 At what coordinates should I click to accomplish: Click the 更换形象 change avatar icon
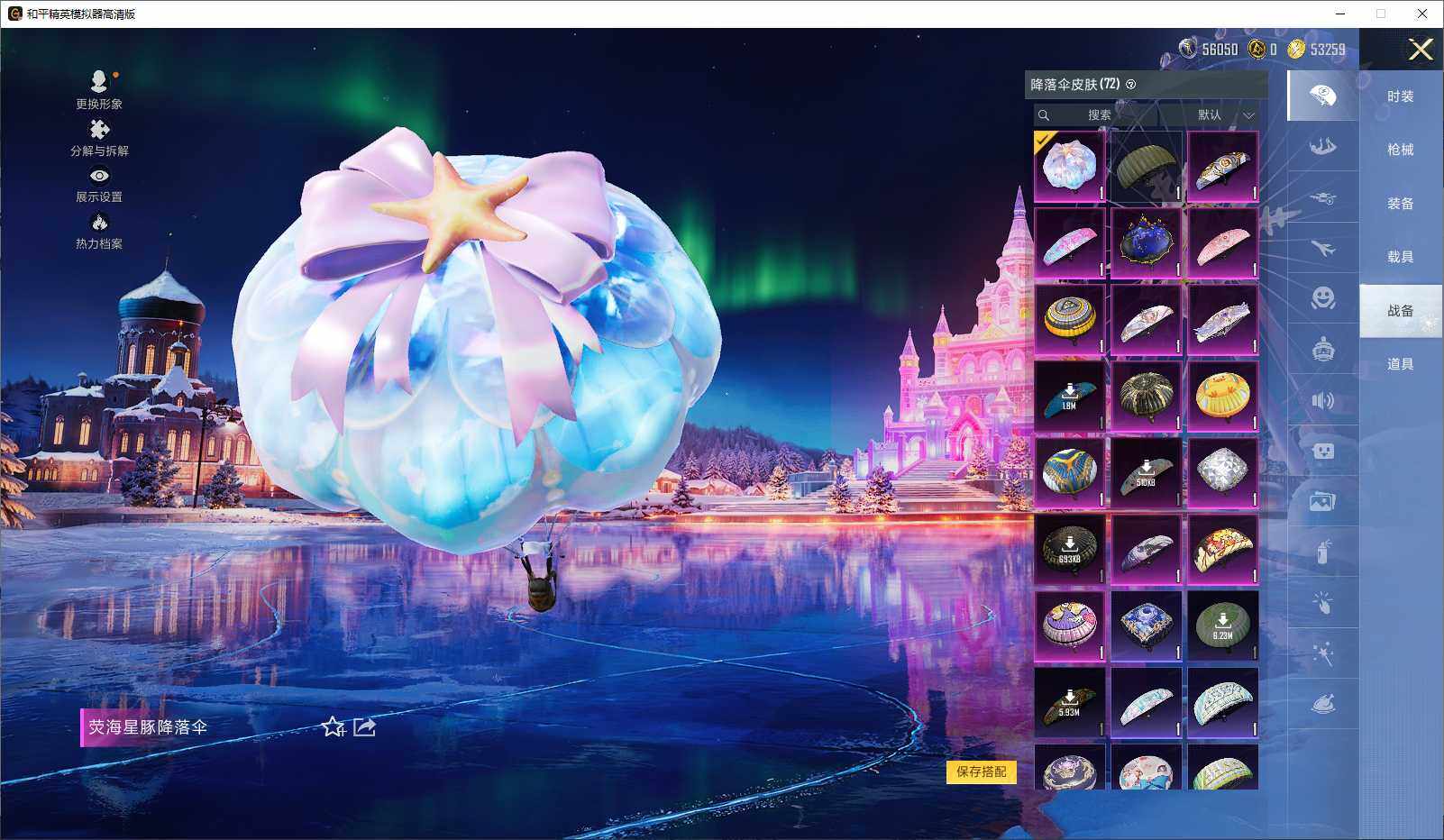tap(99, 81)
